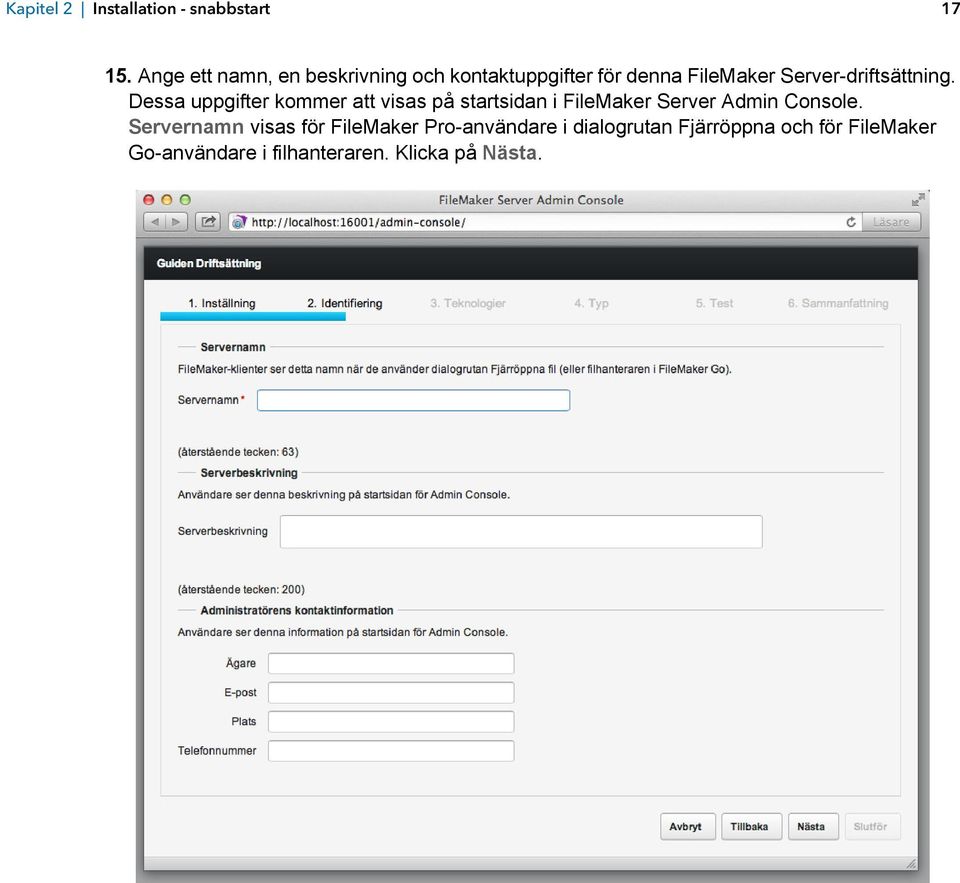Click the share icon in toolbar
This screenshot has height=883, width=960.
click(x=208, y=222)
